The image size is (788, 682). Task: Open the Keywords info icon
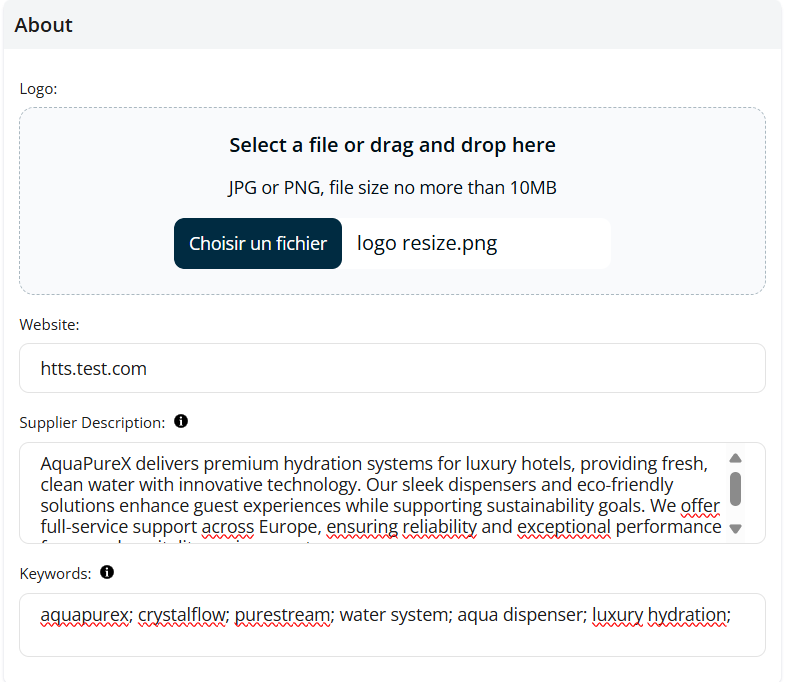tap(107, 572)
